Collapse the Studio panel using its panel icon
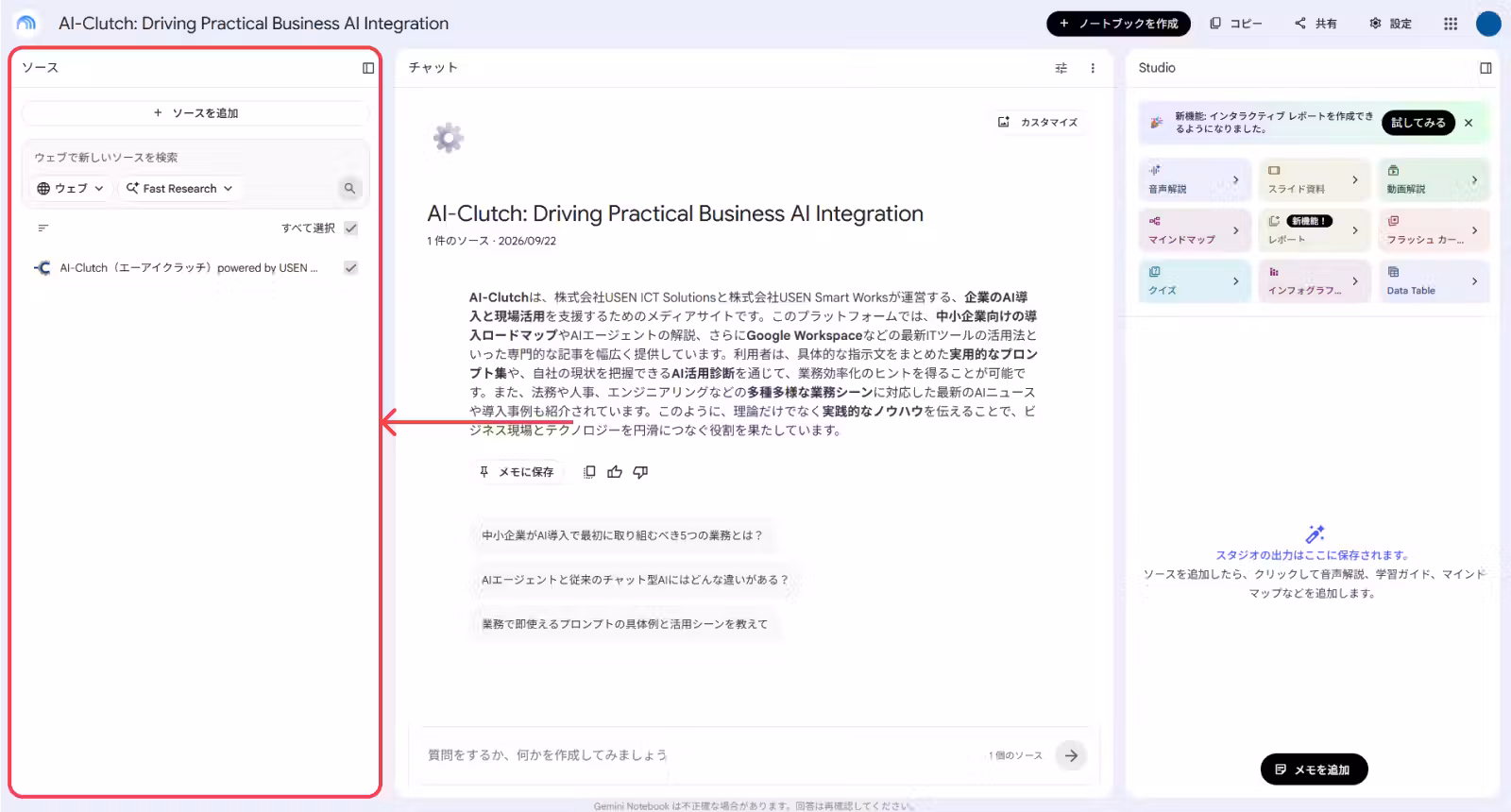This screenshot has width=1511, height=812. click(1486, 68)
